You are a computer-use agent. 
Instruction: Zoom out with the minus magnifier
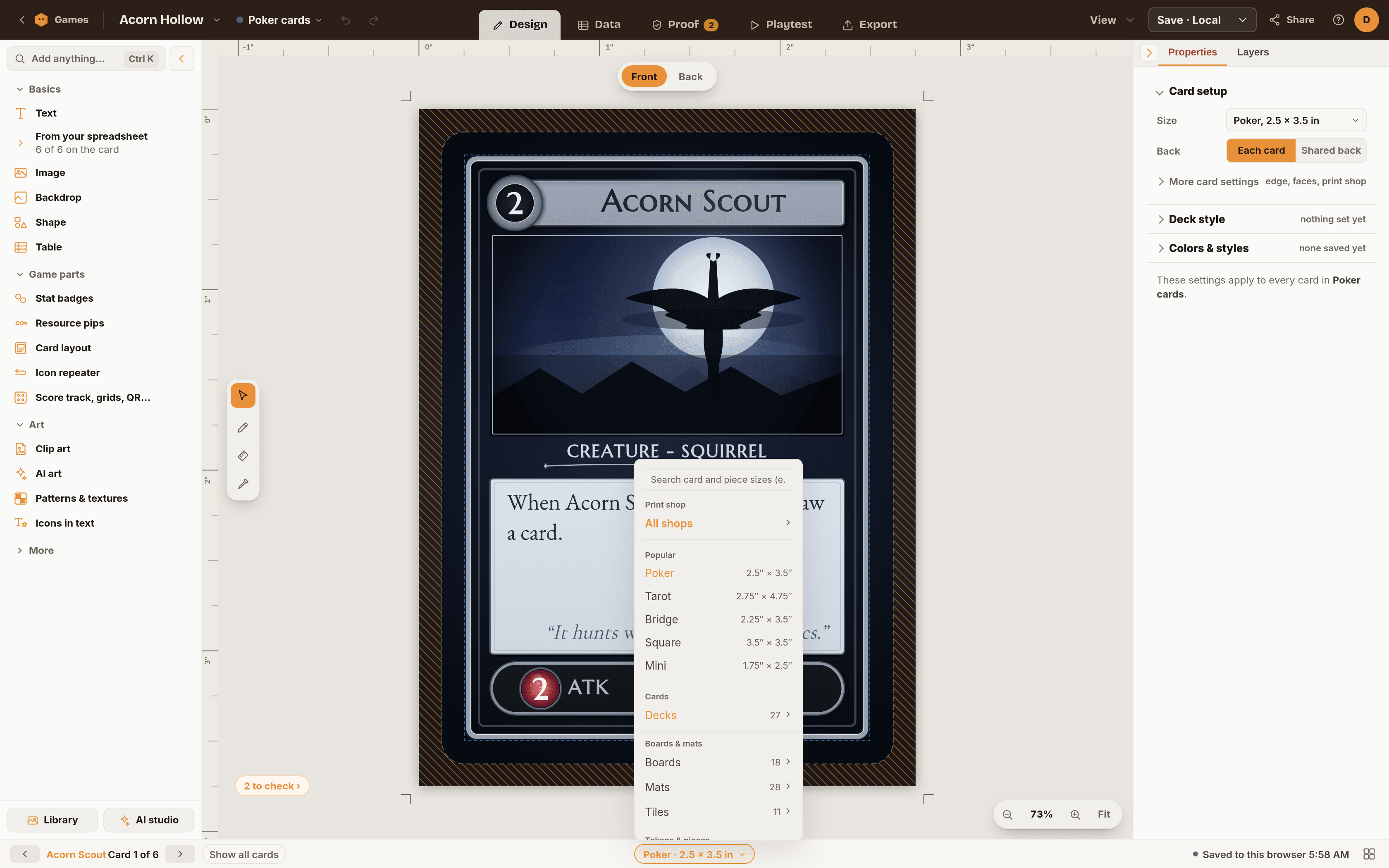[x=1007, y=815]
